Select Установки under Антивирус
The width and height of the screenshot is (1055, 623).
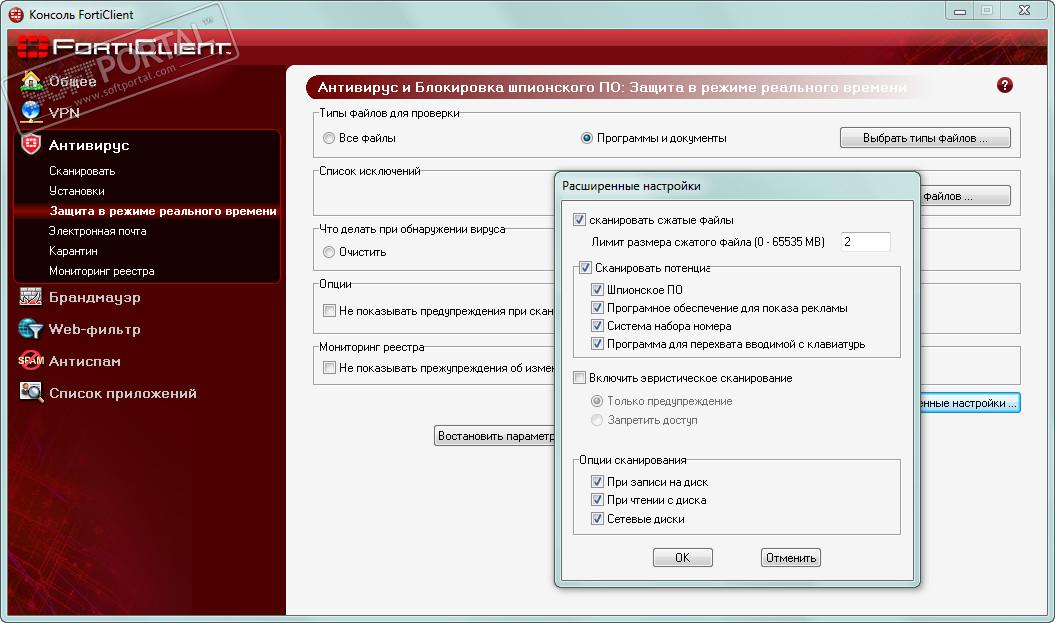(x=77, y=191)
